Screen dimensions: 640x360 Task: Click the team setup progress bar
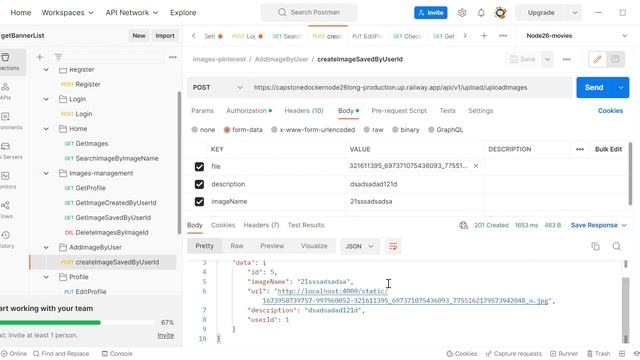76,322
